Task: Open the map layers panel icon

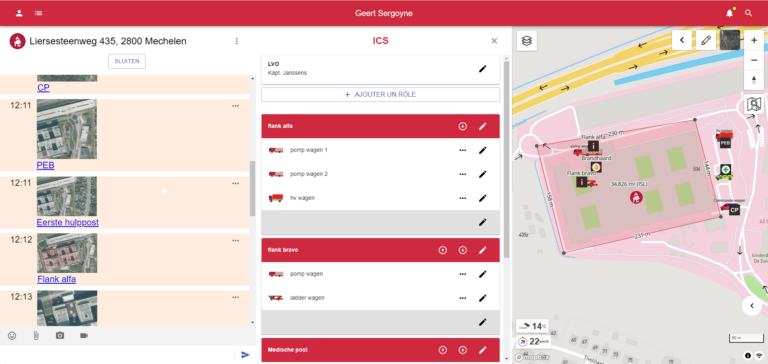Action: [527, 41]
